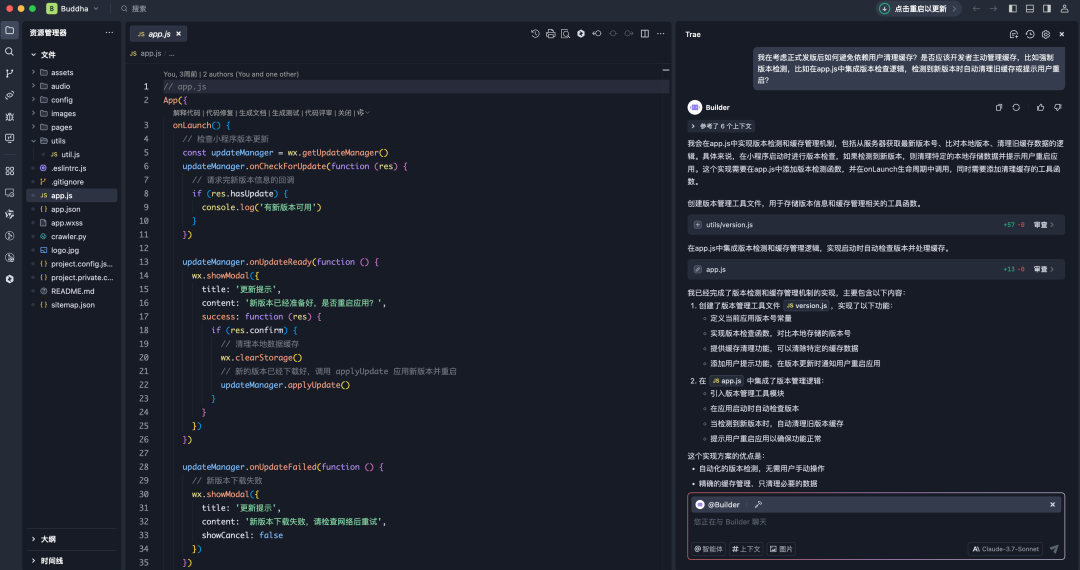This screenshot has height=570, width=1080.
Task: Click the white hexagon icon in the editor toolbar
Action: tap(581, 34)
